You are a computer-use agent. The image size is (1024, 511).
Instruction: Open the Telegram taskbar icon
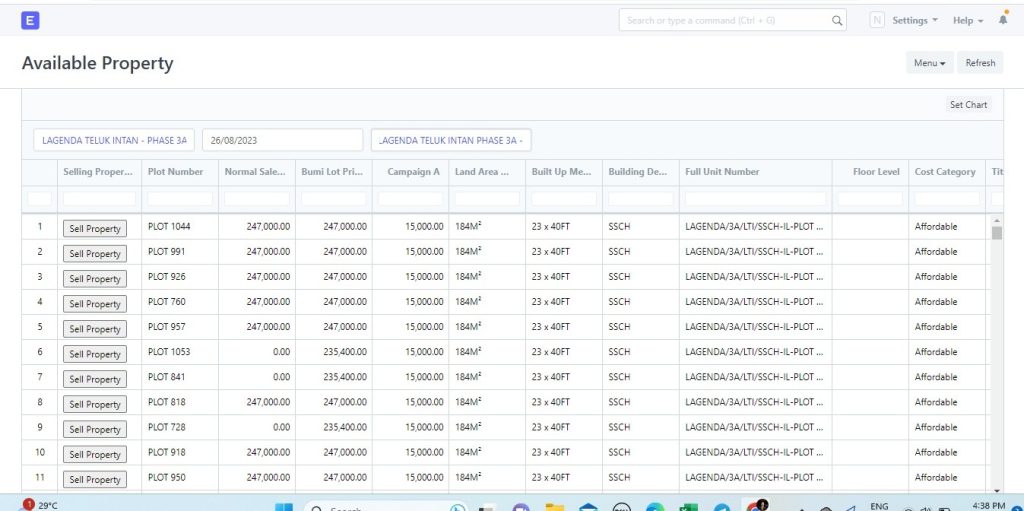tap(722, 509)
